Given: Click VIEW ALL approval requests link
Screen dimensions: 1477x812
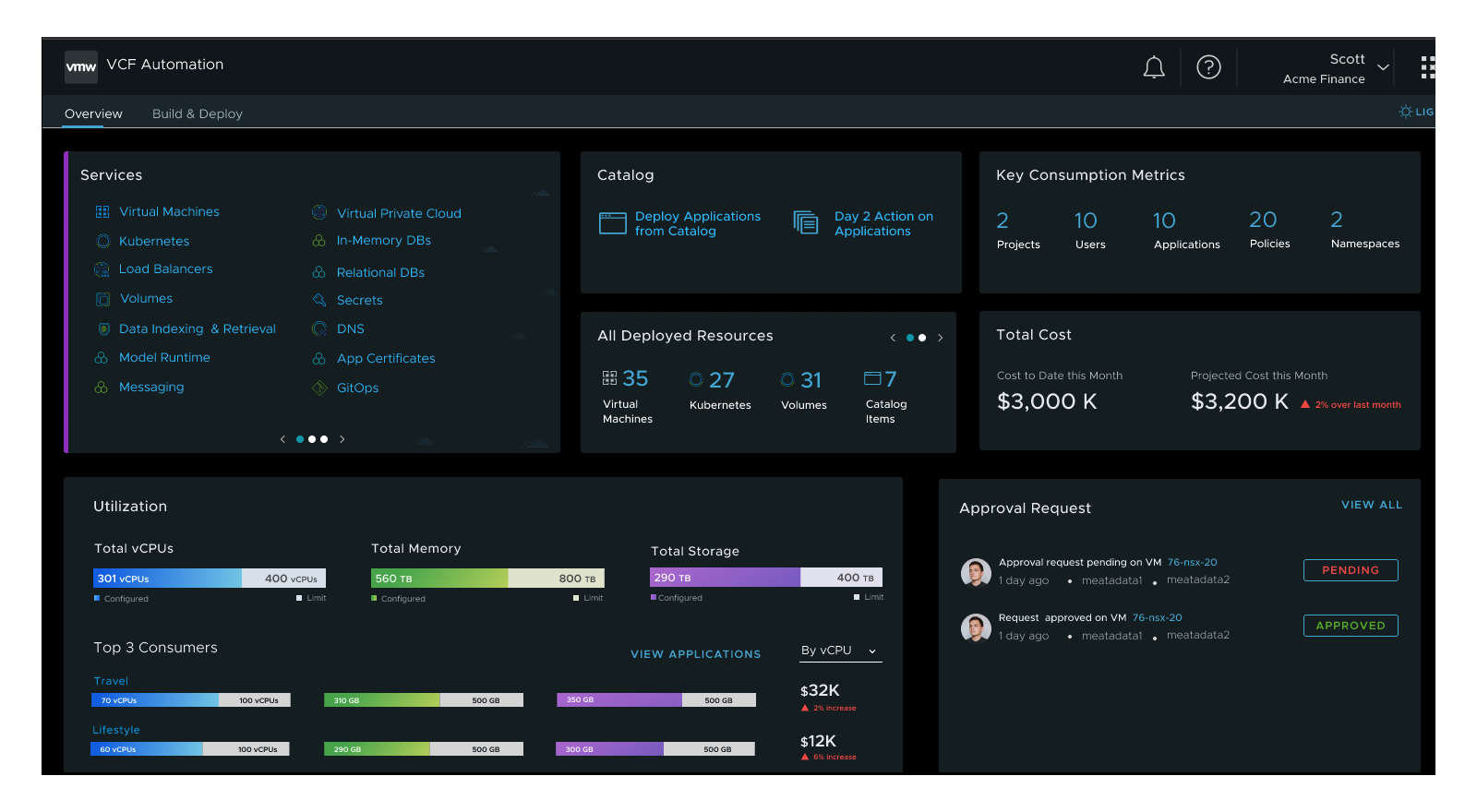Looking at the screenshot, I should (1372, 505).
